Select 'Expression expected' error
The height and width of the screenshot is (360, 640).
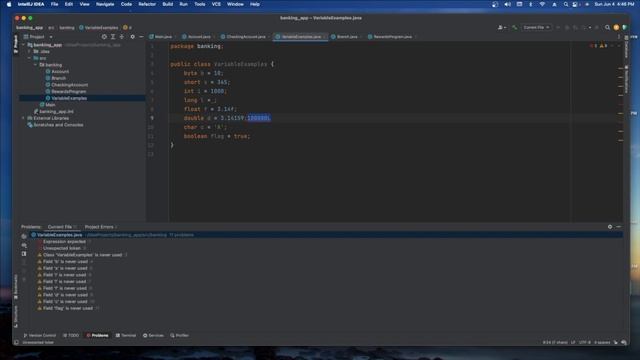(x=64, y=242)
